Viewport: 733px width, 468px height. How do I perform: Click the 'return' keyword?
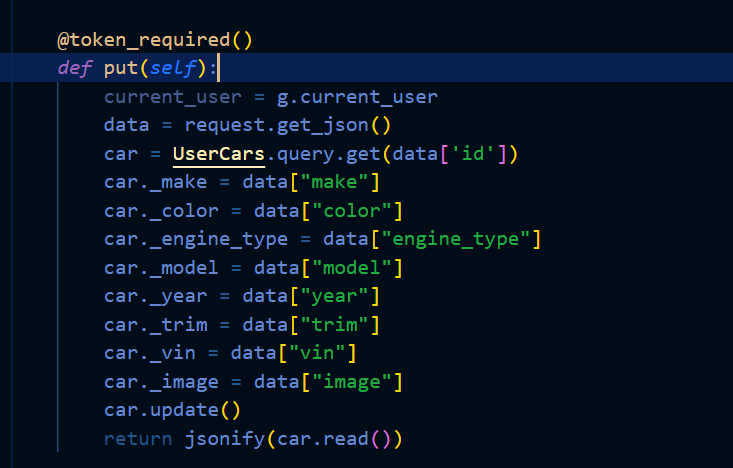click(138, 439)
